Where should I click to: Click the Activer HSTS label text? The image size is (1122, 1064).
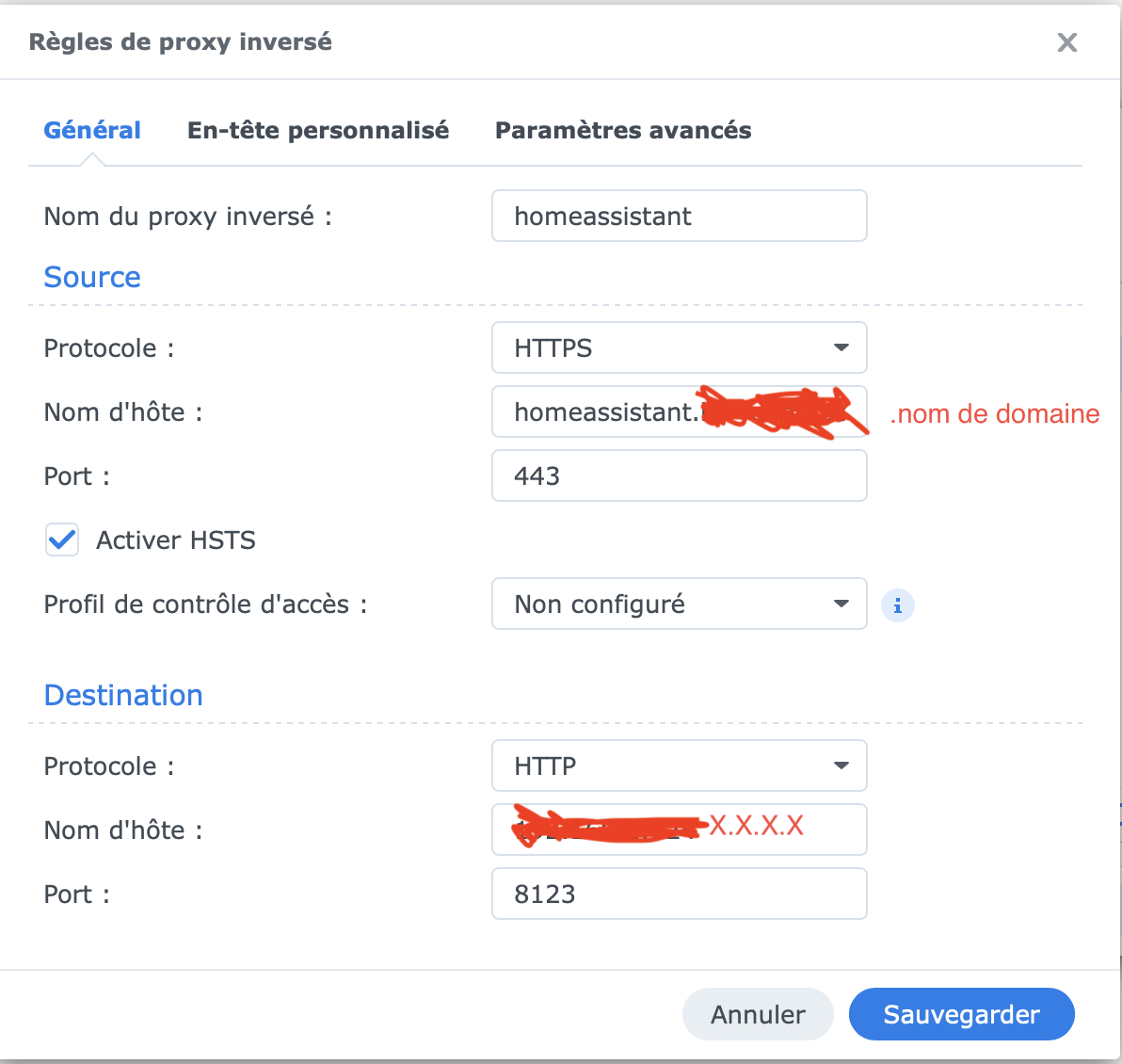click(176, 540)
